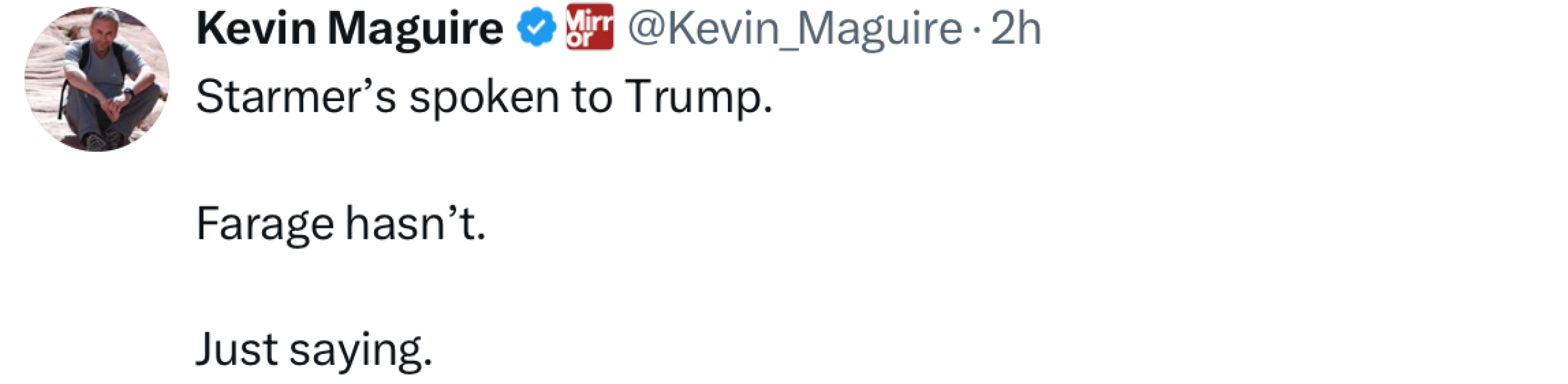Click the 2h timestamp

click(1016, 29)
